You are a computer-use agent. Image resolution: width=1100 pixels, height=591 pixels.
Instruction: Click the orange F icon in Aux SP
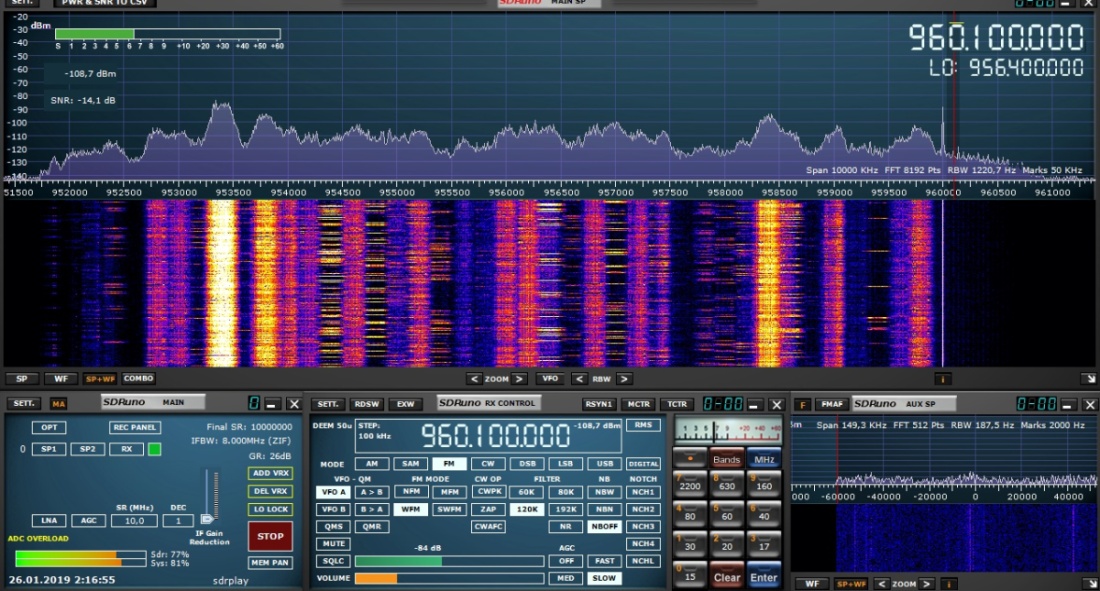coord(803,404)
